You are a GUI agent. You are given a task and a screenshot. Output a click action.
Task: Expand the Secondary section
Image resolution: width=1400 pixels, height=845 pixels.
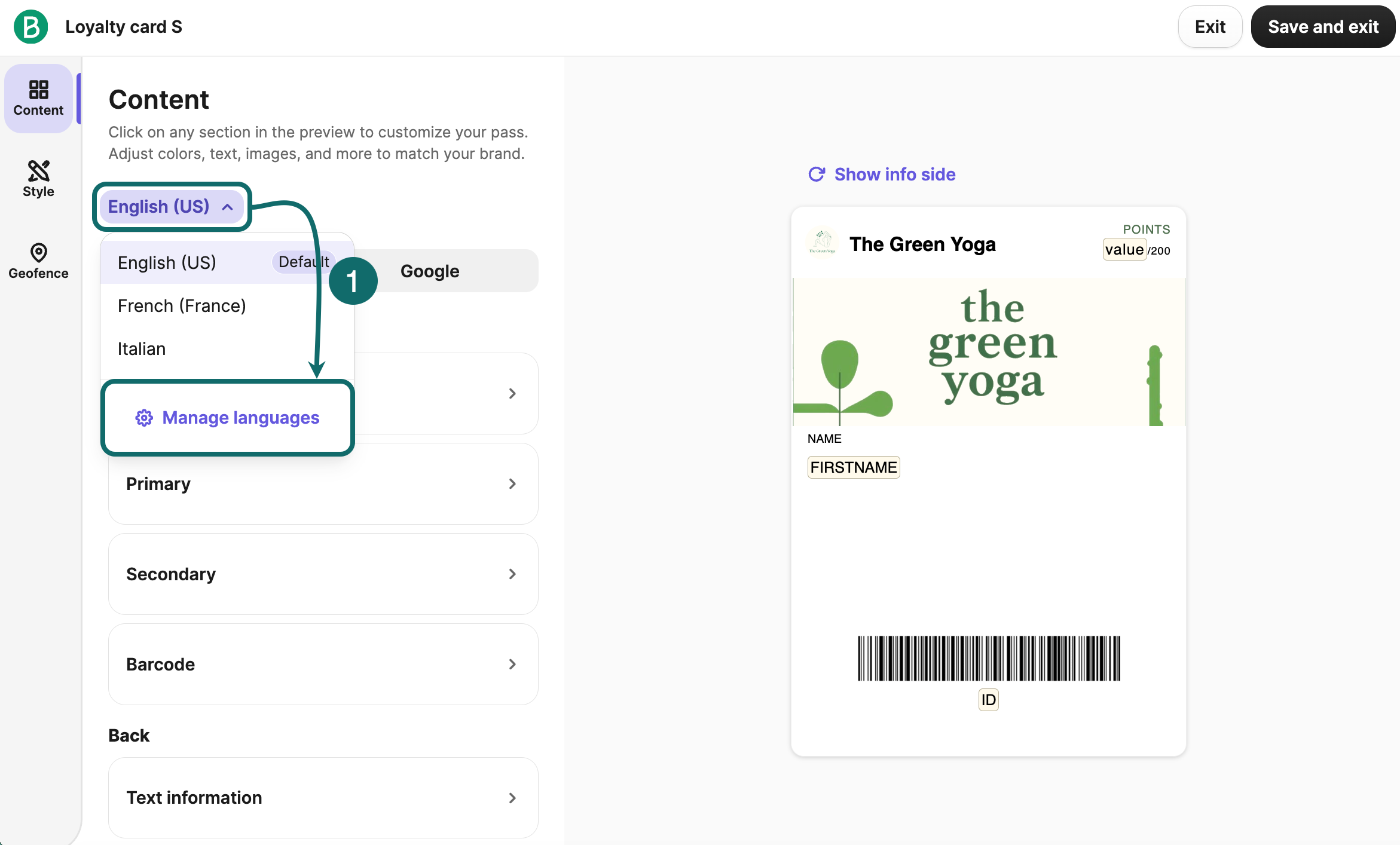pyautogui.click(x=323, y=574)
